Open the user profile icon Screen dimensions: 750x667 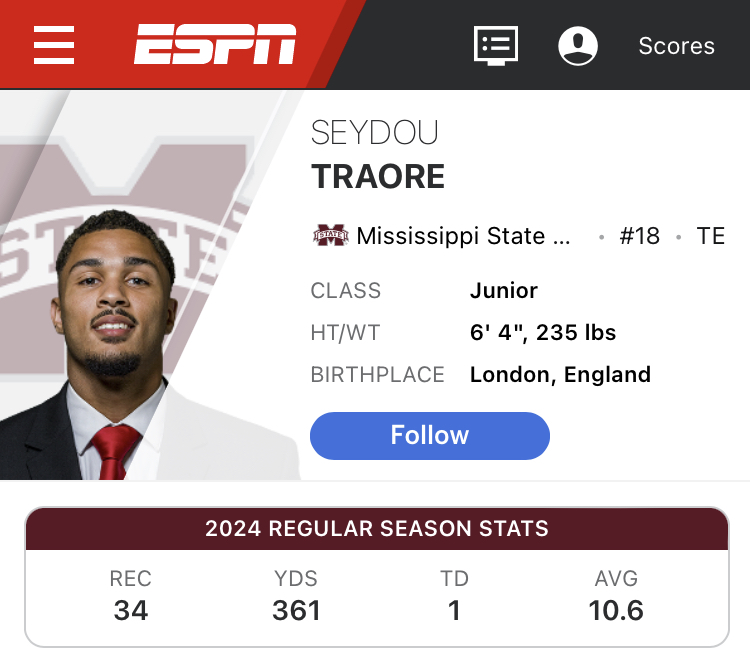pyautogui.click(x=578, y=45)
